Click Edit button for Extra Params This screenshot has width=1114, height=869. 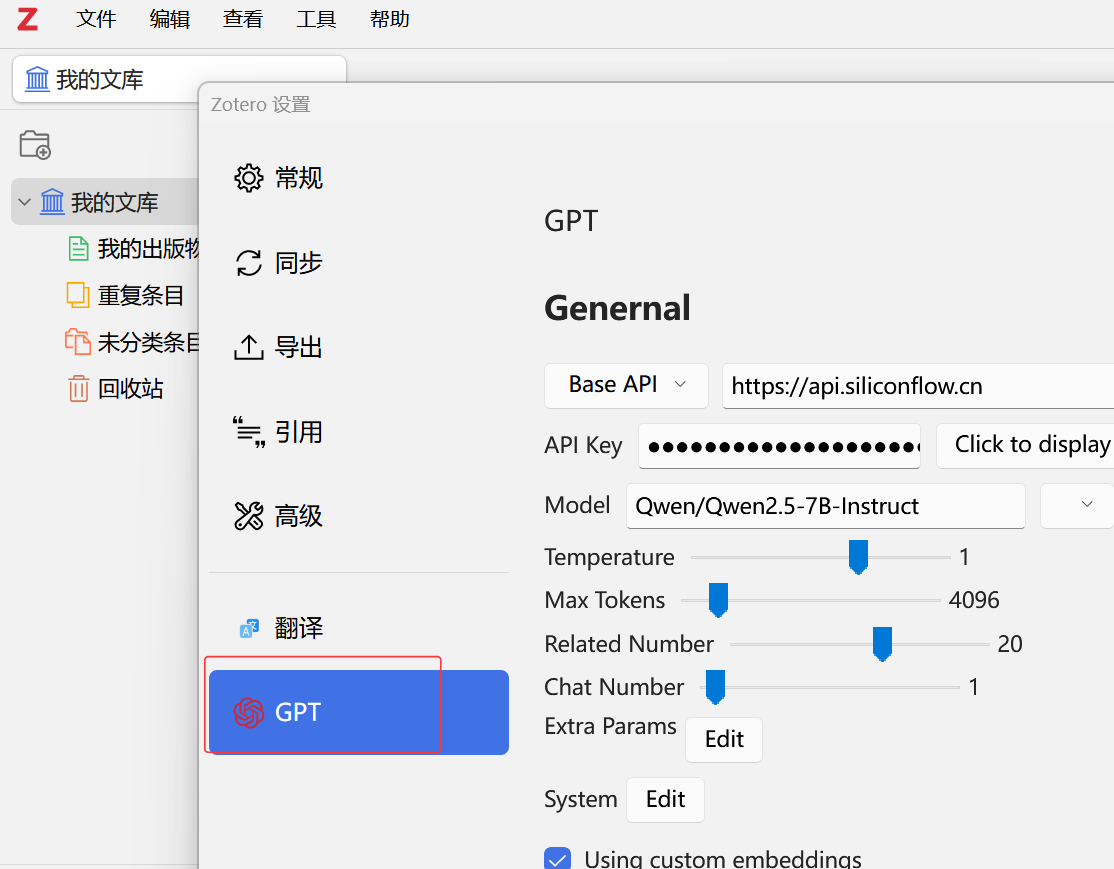[724, 739]
